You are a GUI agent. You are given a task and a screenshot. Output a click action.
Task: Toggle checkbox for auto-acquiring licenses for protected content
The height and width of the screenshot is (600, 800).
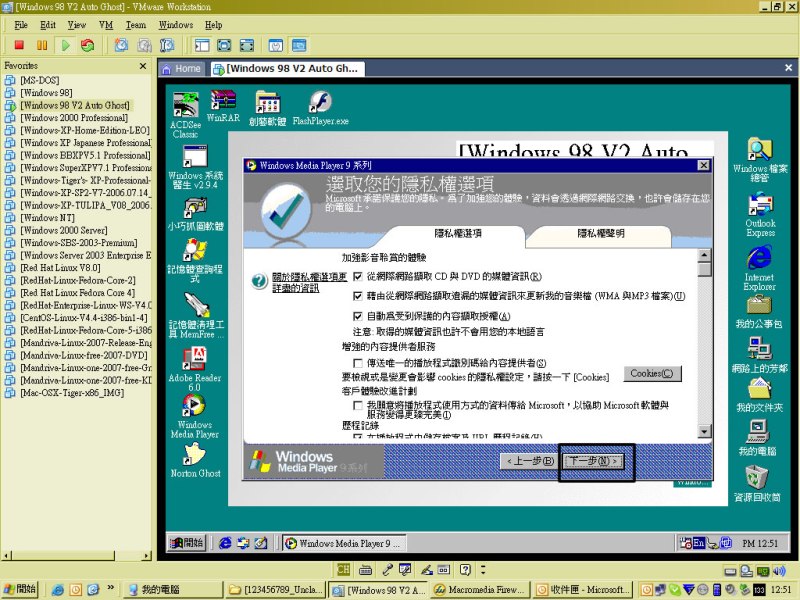click(358, 316)
